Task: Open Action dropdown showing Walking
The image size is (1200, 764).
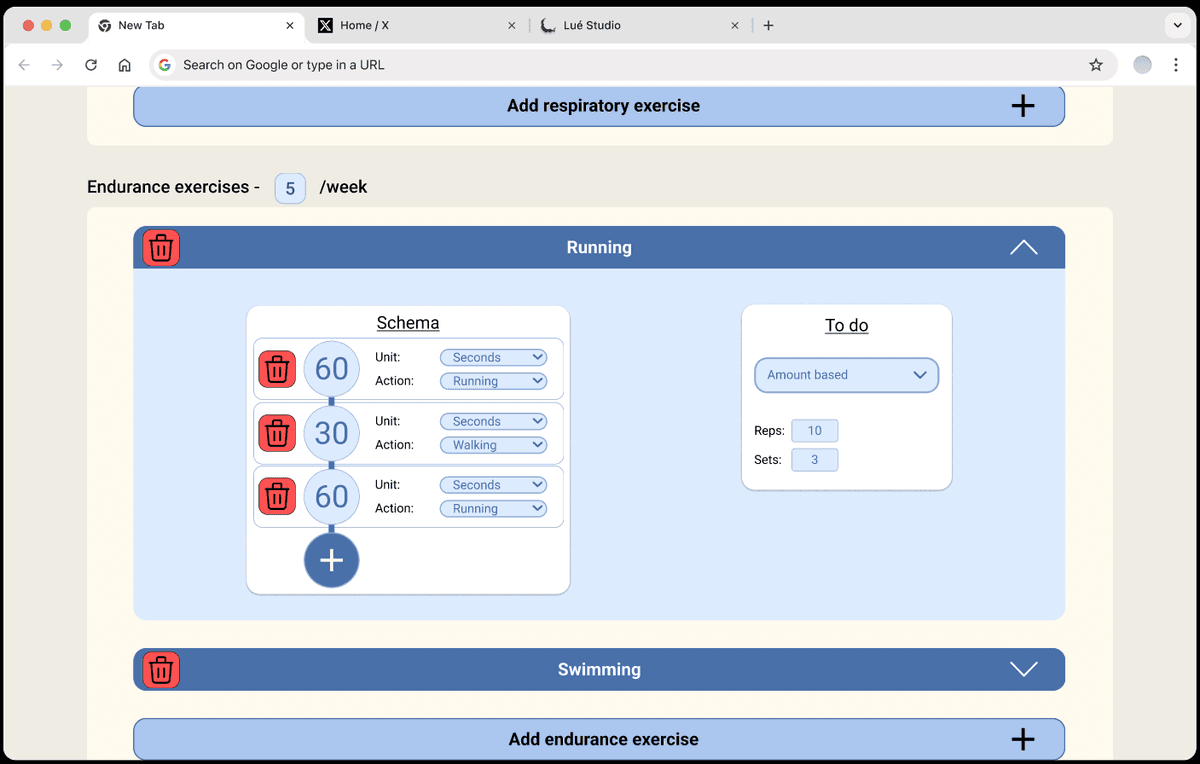Action: tap(494, 445)
